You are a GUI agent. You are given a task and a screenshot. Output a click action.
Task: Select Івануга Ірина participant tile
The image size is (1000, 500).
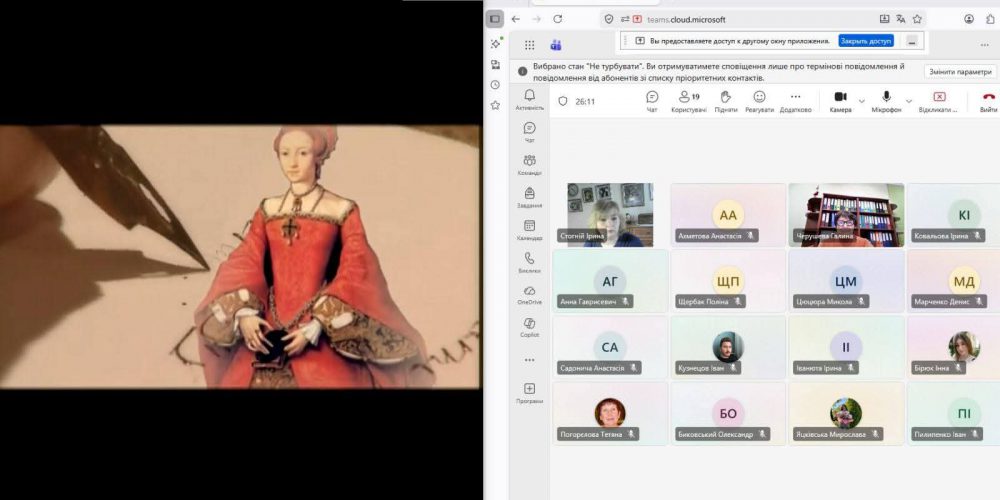846,348
